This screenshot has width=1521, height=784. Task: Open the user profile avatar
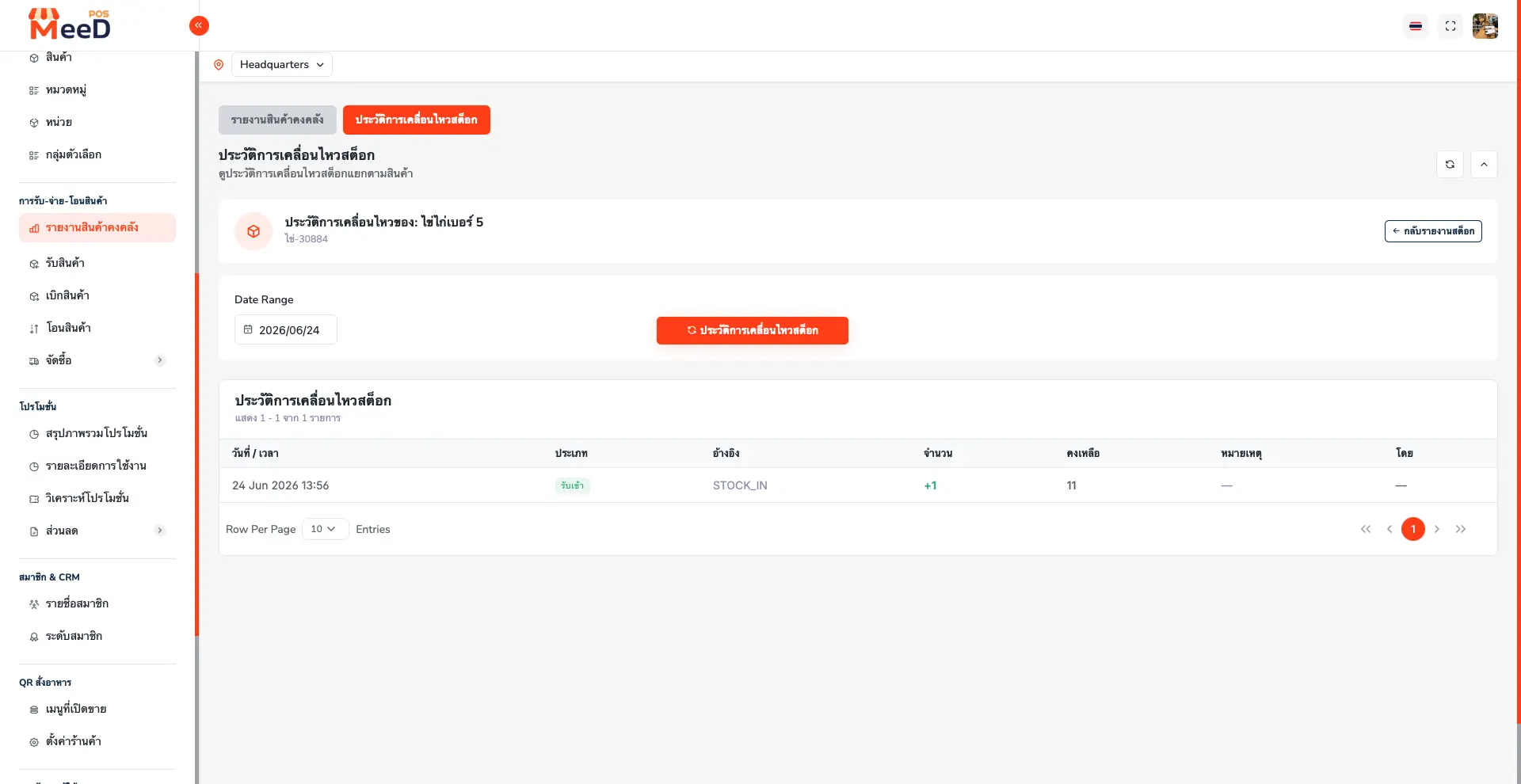pyautogui.click(x=1485, y=26)
